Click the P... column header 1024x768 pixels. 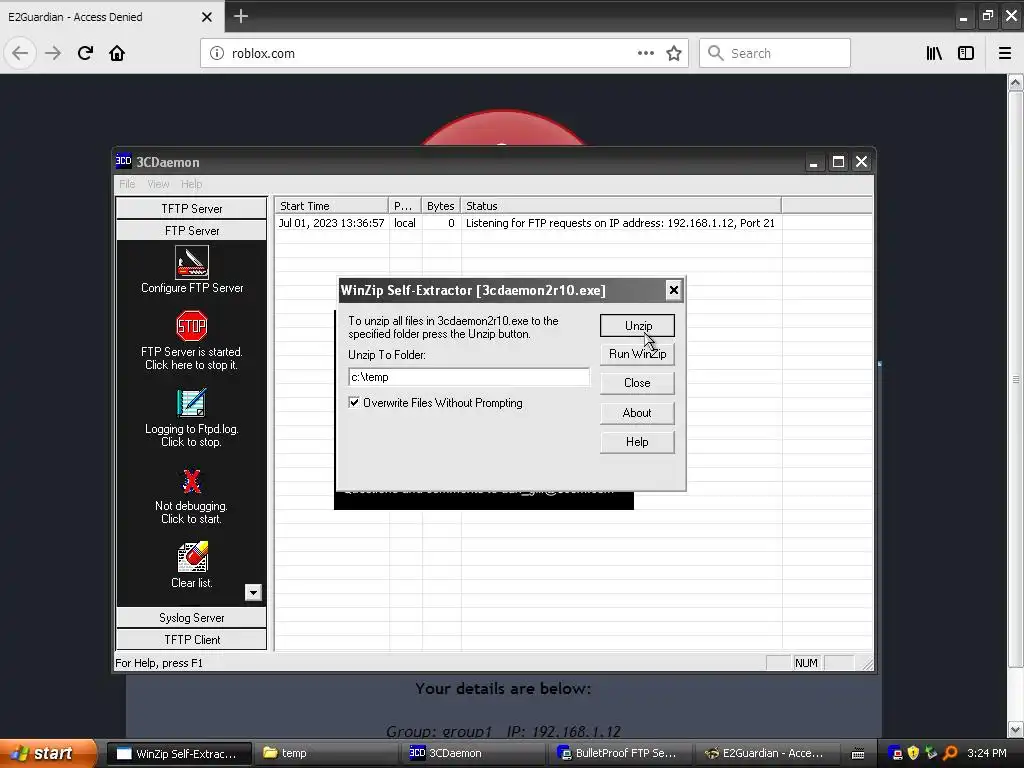pyautogui.click(x=404, y=206)
